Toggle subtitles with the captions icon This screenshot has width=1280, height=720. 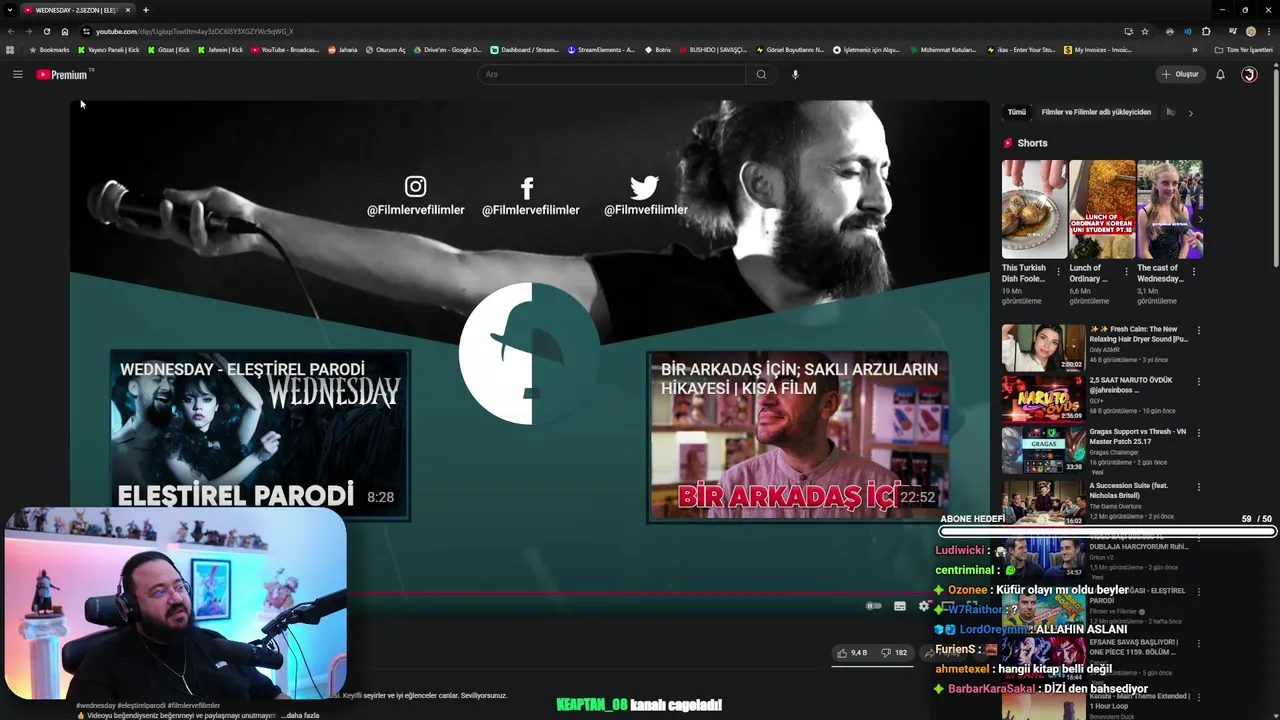pos(899,606)
